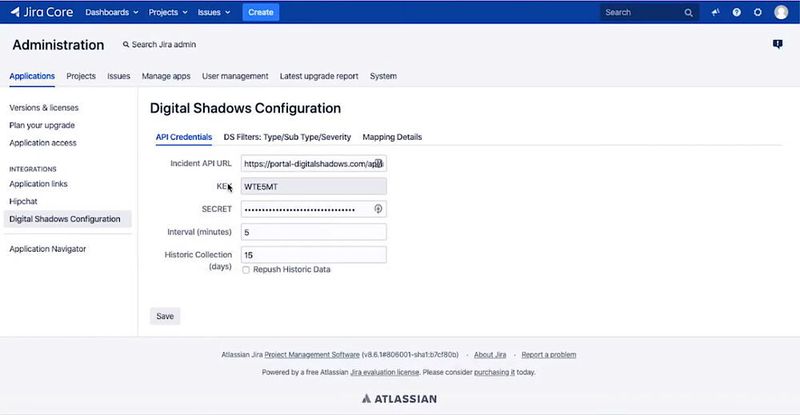
Task: Click the Create button
Action: [261, 12]
